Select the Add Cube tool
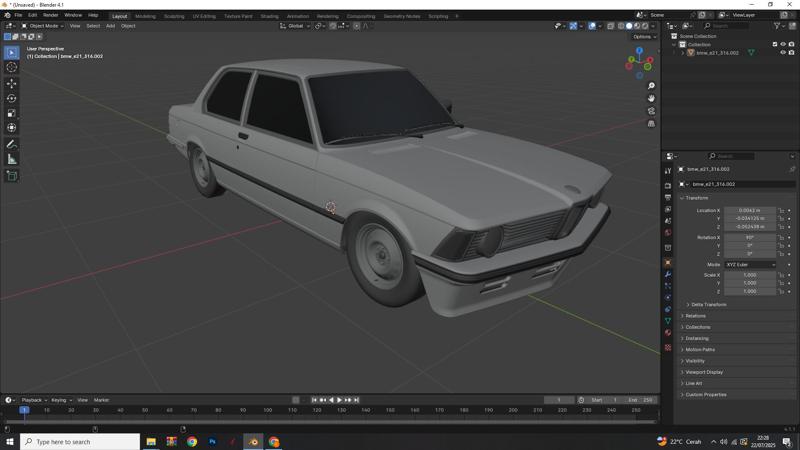This screenshot has height=450, width=800. click(12, 176)
